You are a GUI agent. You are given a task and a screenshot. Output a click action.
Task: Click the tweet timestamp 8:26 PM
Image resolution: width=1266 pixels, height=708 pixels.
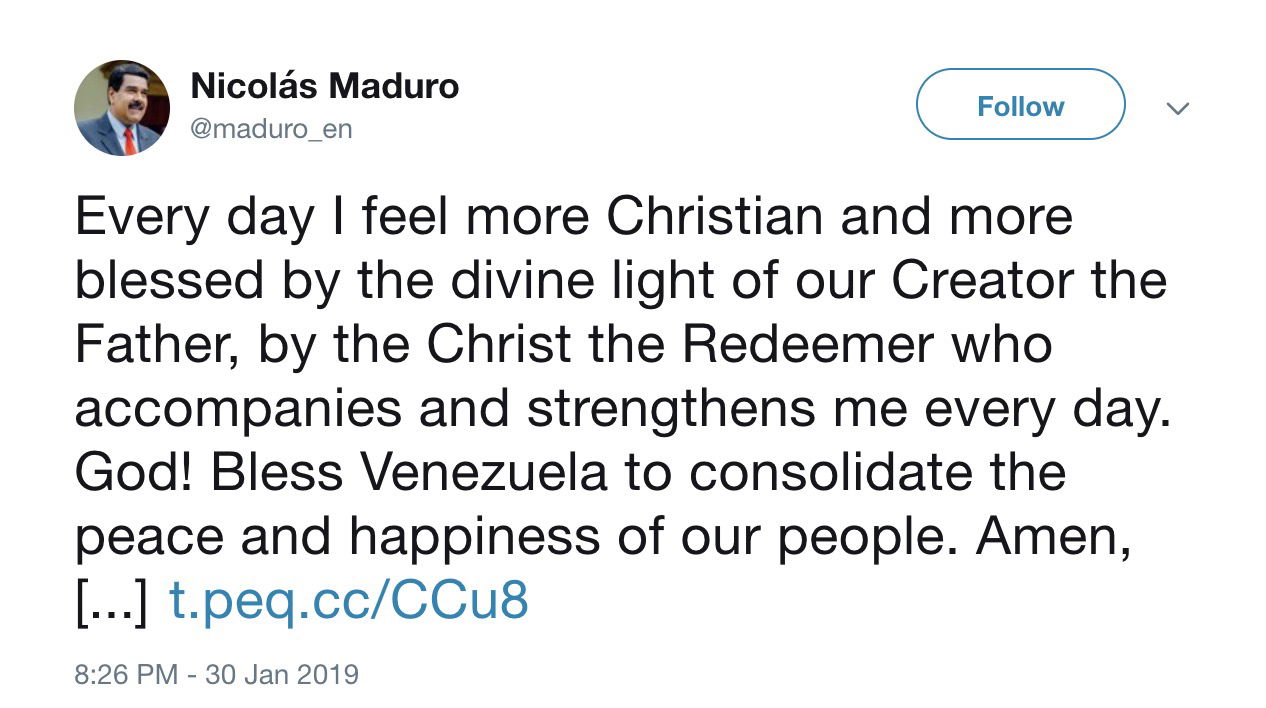pyautogui.click(x=126, y=674)
